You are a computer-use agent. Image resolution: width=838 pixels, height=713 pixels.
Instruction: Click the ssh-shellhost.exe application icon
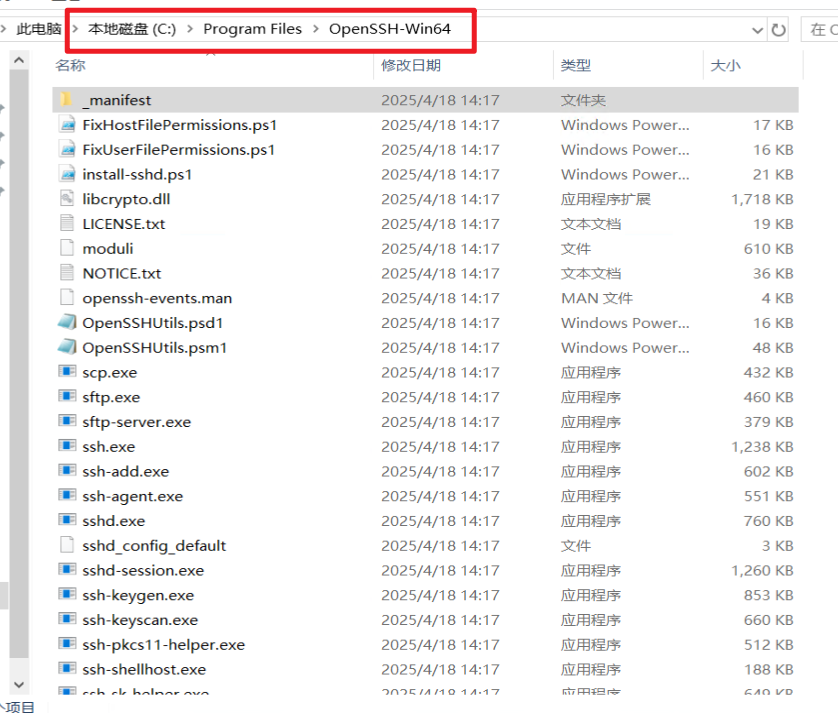tap(67, 668)
